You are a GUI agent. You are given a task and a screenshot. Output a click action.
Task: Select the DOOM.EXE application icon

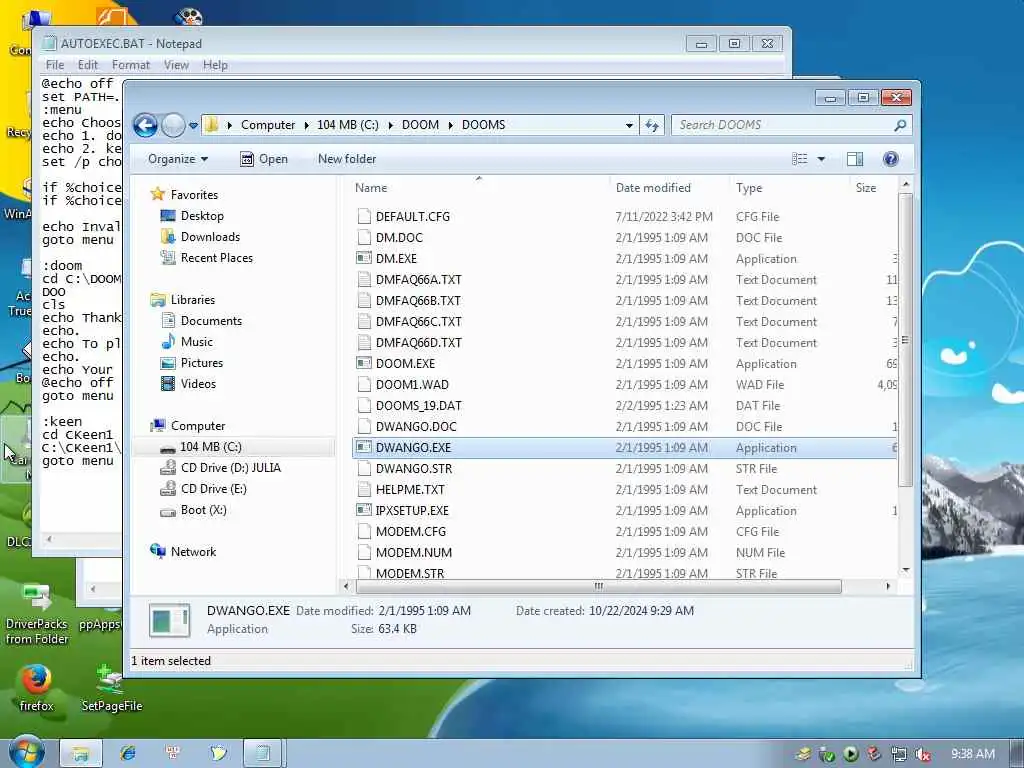(x=364, y=363)
